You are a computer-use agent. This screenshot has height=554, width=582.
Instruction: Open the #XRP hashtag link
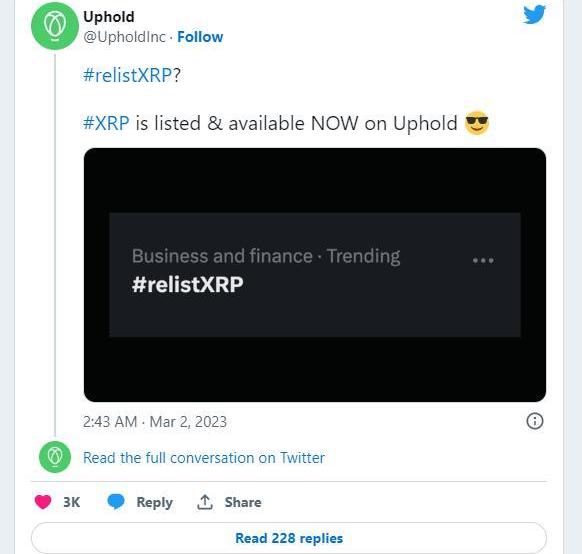106,123
